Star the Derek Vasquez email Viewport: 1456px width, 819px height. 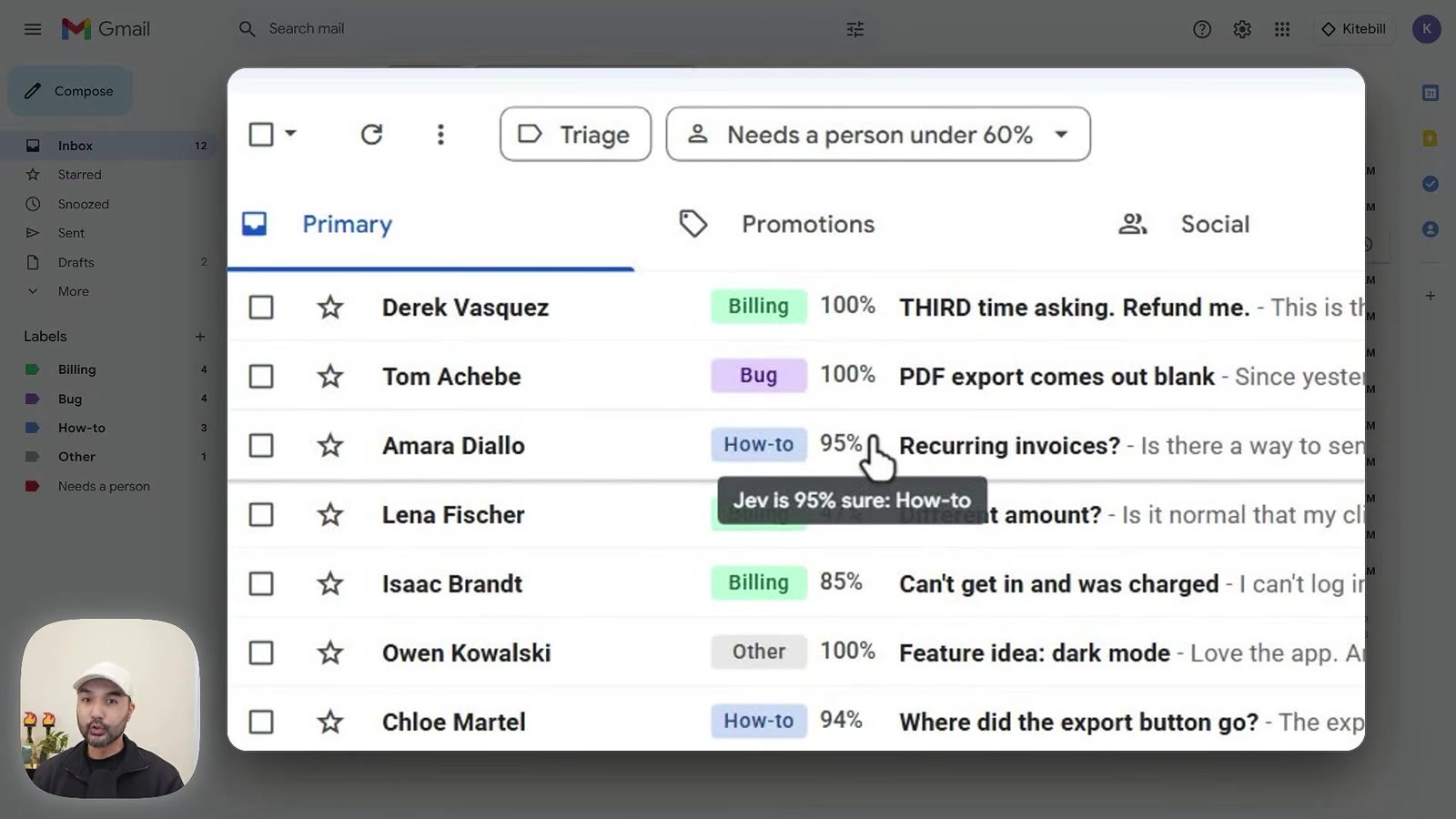click(x=330, y=307)
